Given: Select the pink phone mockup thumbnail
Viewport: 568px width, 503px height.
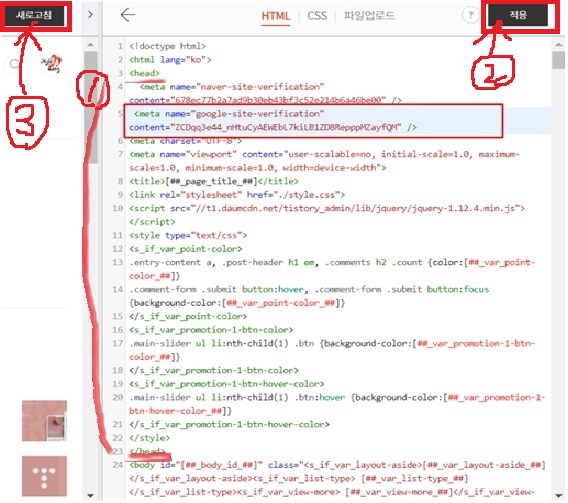Looking at the screenshot, I should click(x=44, y=421).
